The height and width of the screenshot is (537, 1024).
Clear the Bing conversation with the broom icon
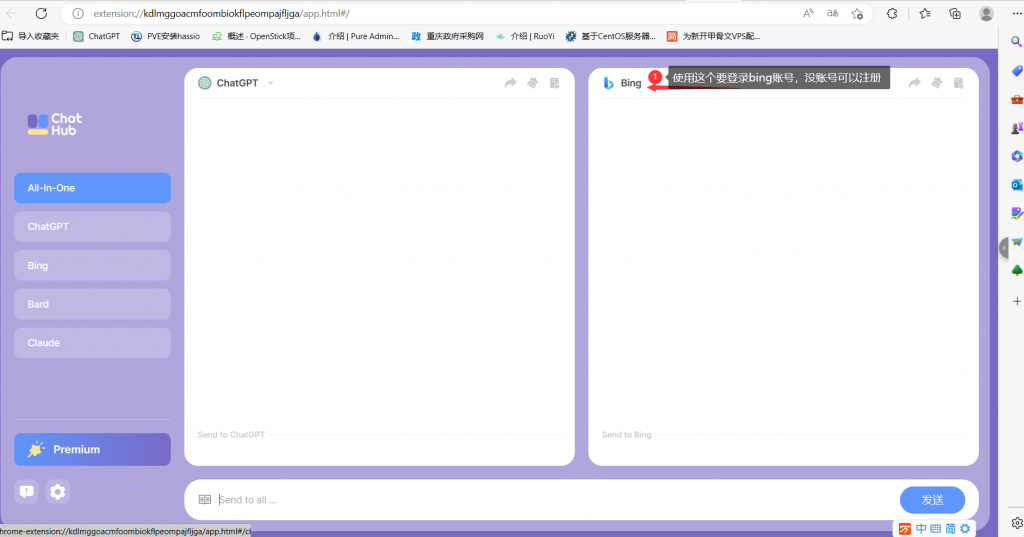coord(936,83)
